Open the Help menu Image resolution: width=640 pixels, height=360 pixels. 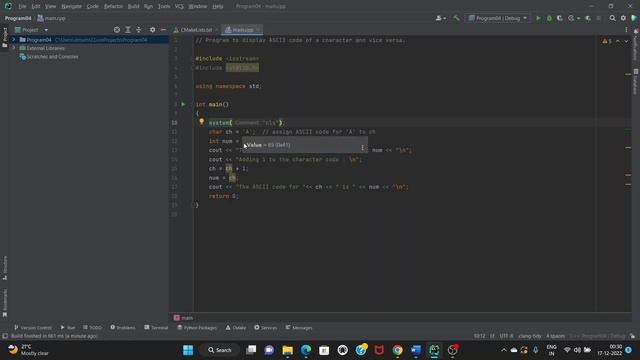pyautogui.click(x=218, y=7)
